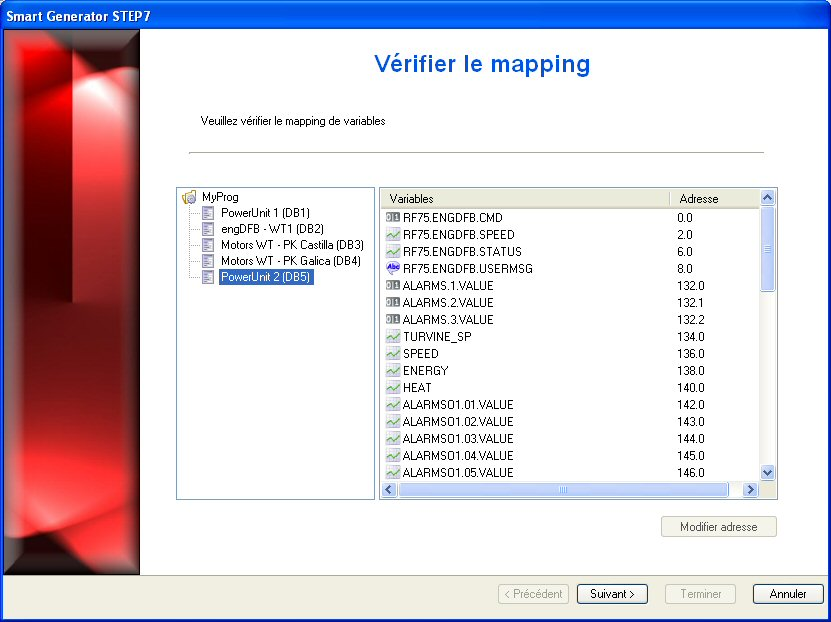This screenshot has height=622, width=831.
Task: Click the vertical scrollbar down arrow
Action: (x=767, y=472)
